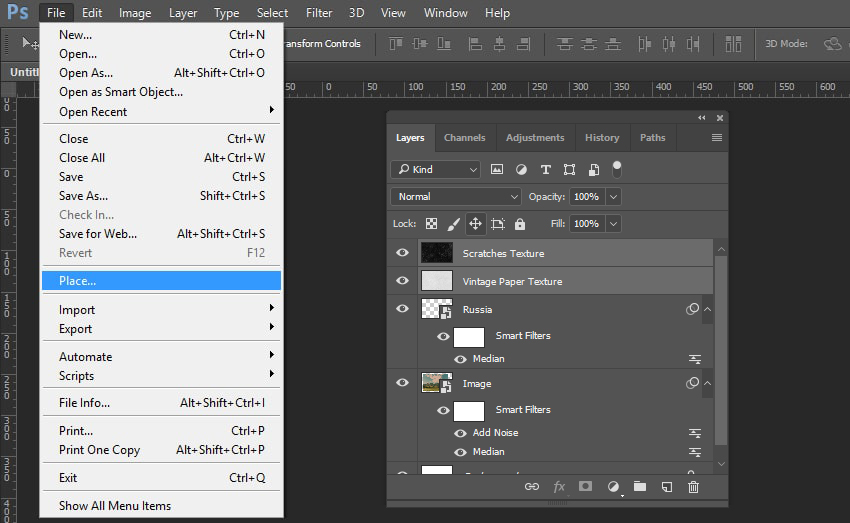The image size is (850, 523).
Task: Click the delete layer trash icon
Action: [693, 487]
